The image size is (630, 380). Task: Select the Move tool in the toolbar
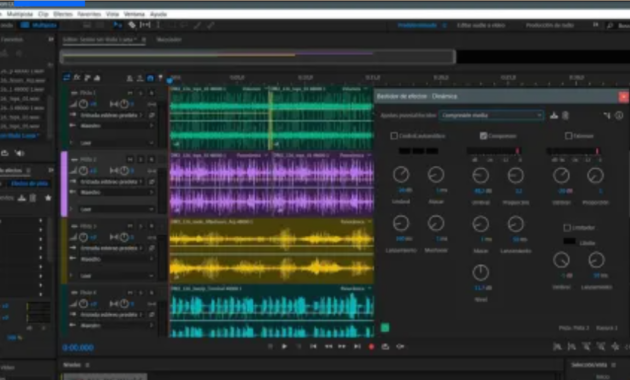tap(117, 25)
